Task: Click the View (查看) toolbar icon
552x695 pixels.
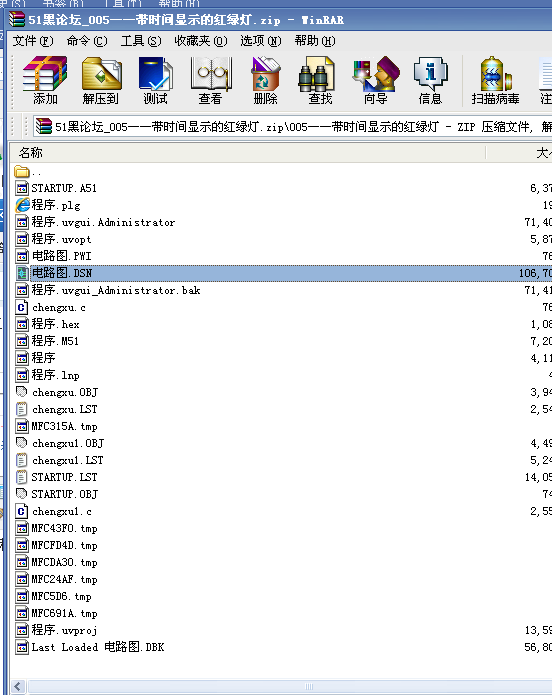Action: coord(211,80)
